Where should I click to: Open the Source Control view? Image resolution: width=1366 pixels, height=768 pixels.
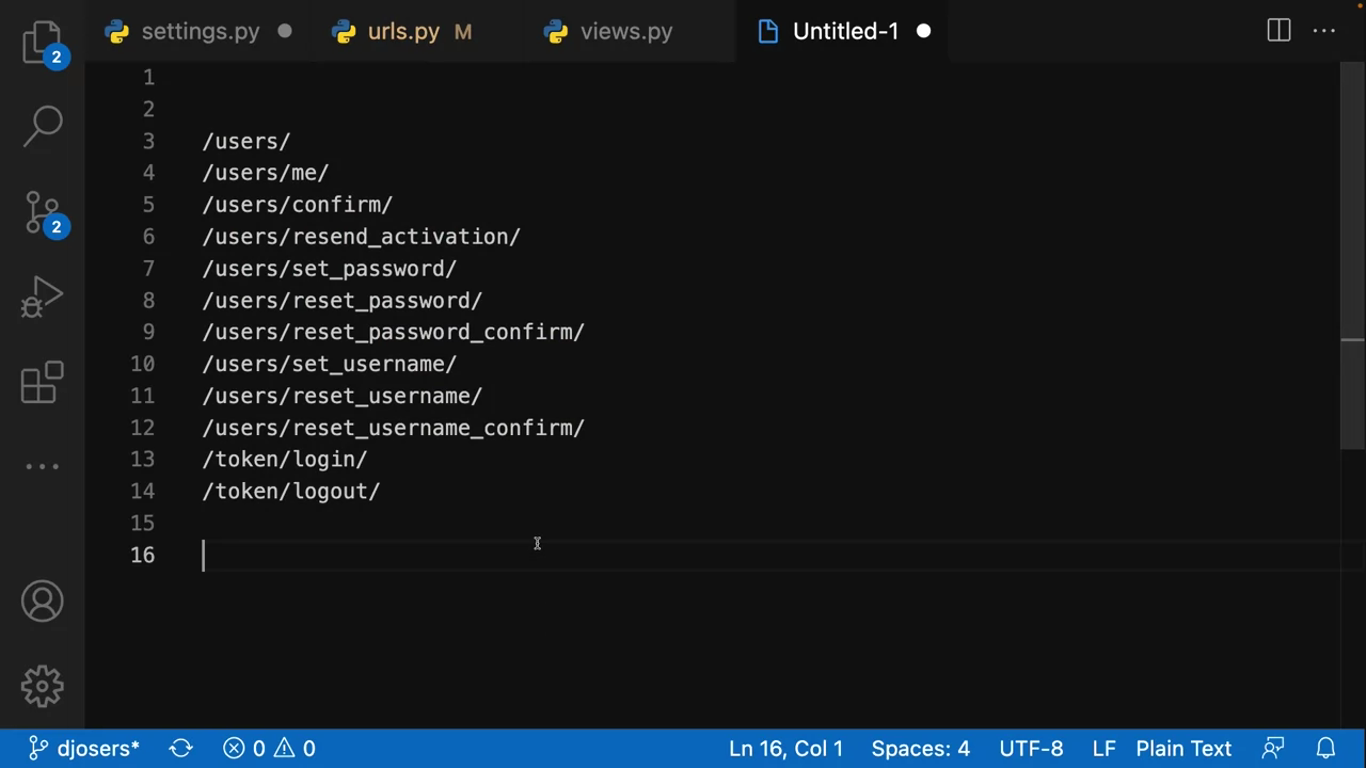[42, 213]
